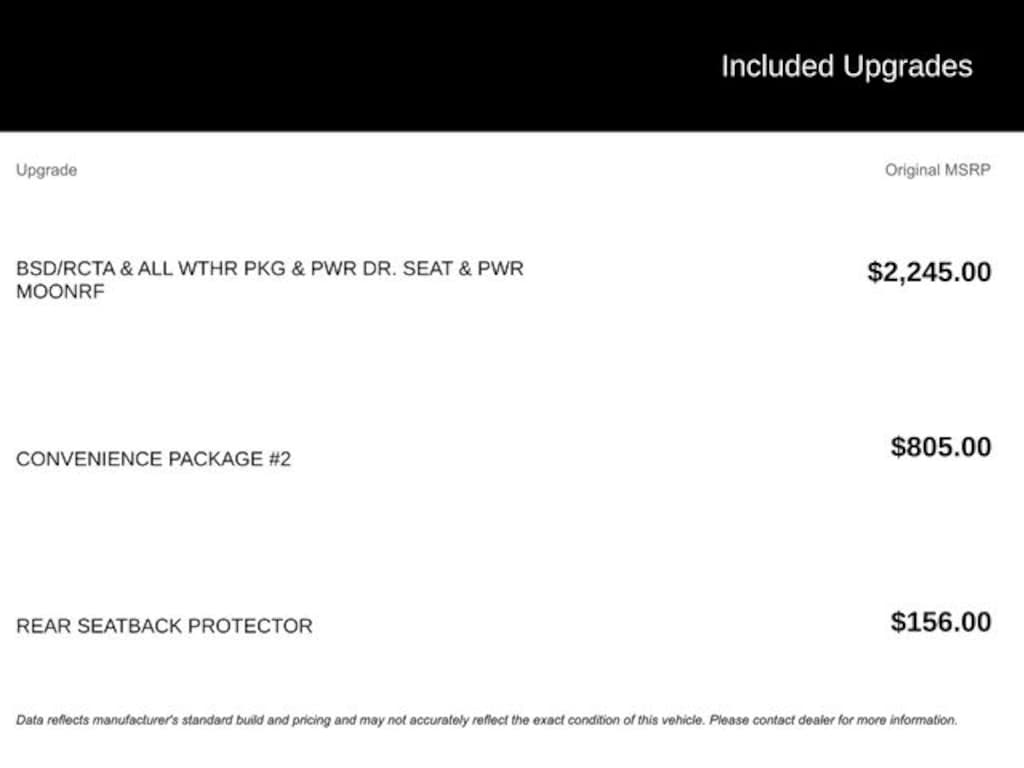Image resolution: width=1024 pixels, height=768 pixels.
Task: Click the REAR SEATBACK PROTECTOR upgrade name
Action: (164, 626)
